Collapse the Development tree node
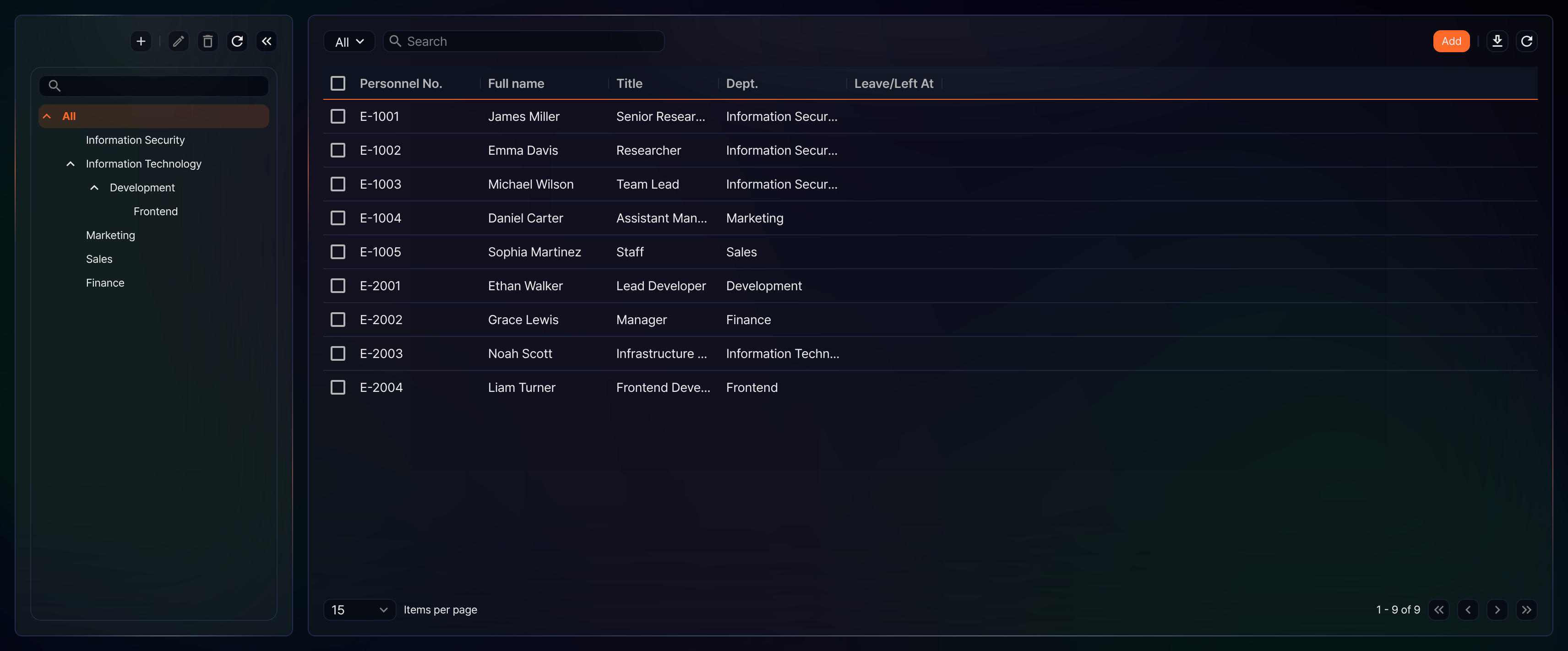This screenshot has height=651, width=1568. 94,187
